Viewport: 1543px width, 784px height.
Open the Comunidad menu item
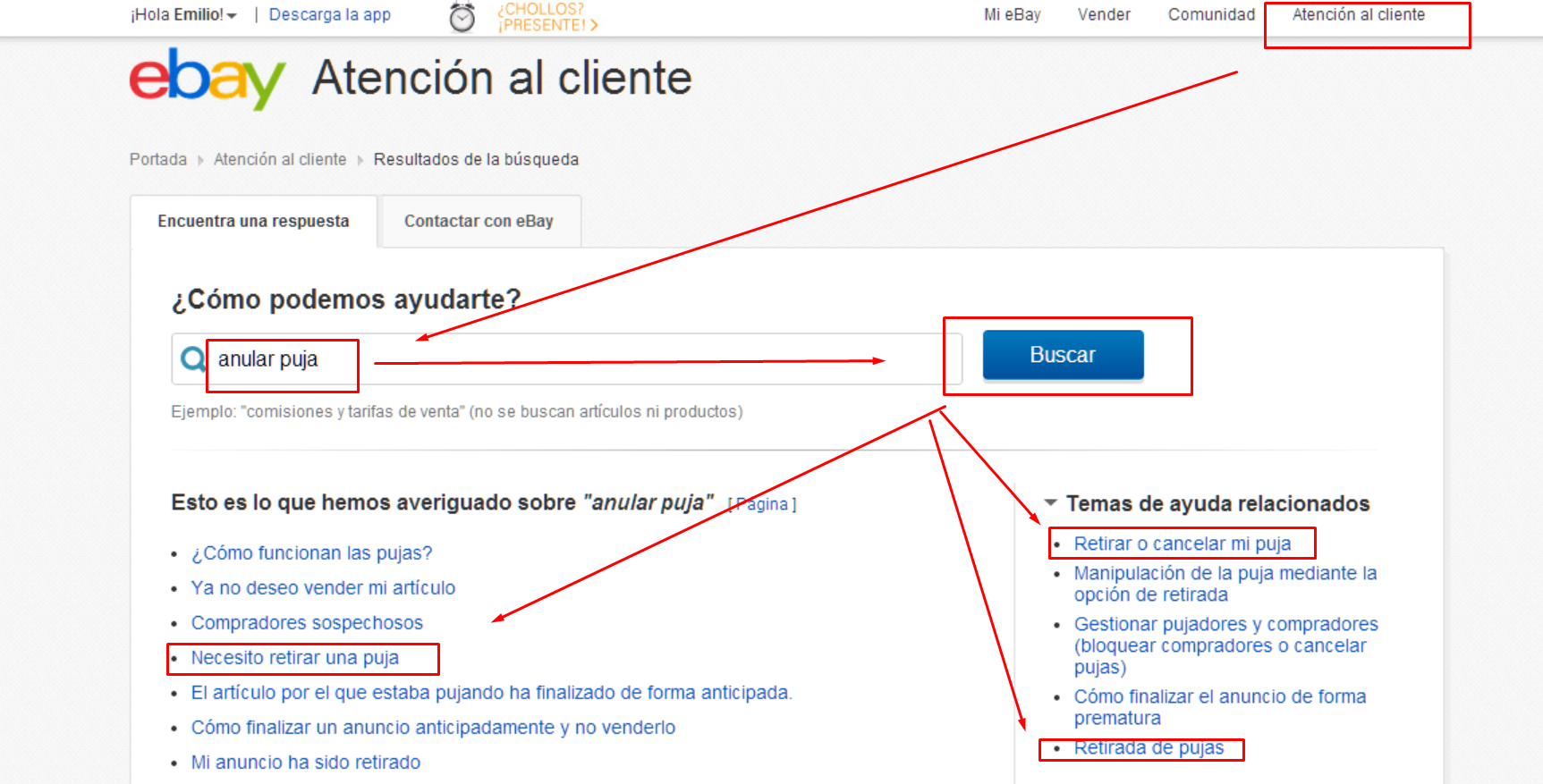tap(1211, 14)
